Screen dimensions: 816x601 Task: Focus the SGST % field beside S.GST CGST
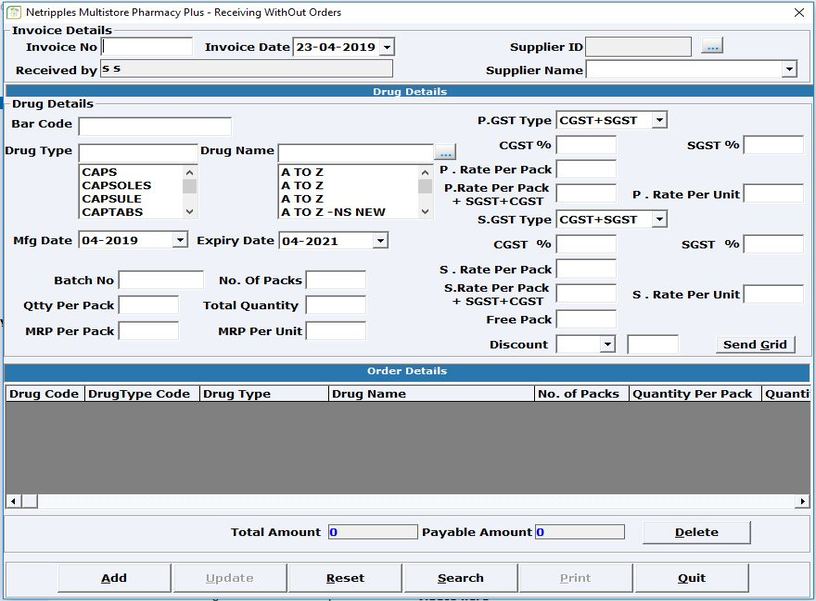pyautogui.click(x=774, y=244)
